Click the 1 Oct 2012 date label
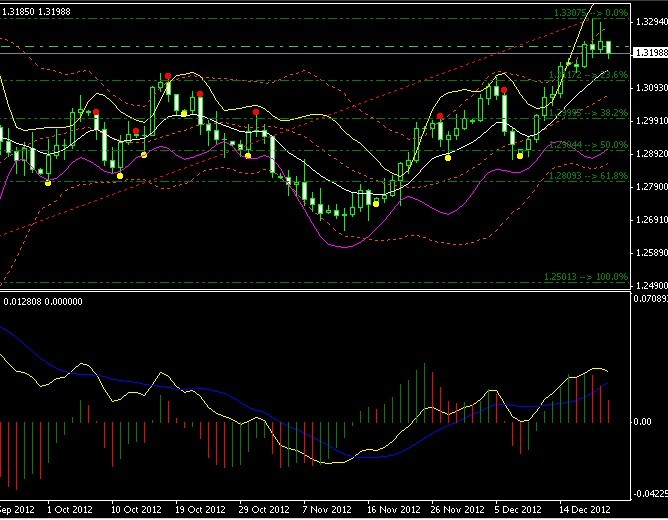 pos(69,509)
